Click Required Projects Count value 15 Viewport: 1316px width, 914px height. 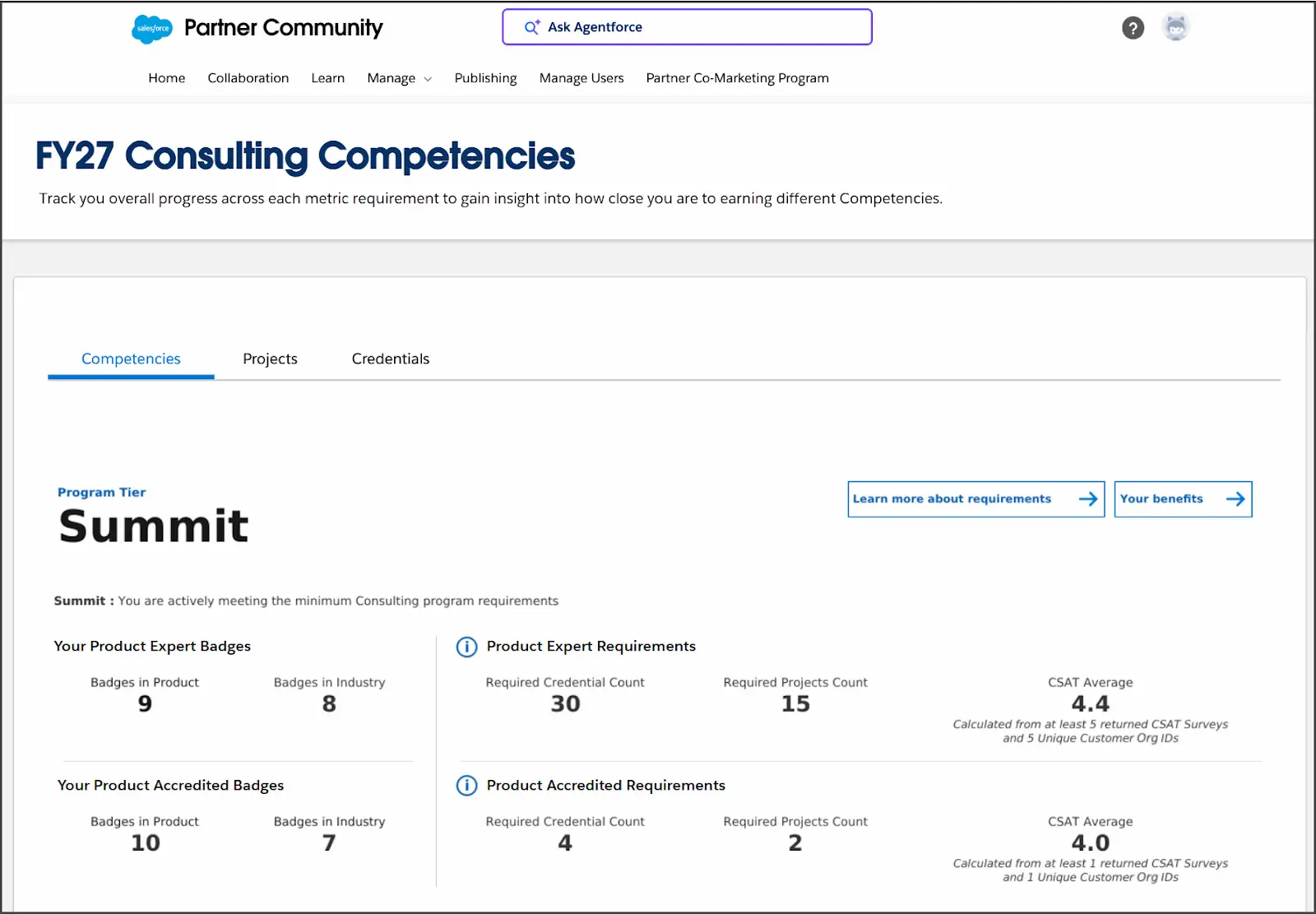click(x=795, y=704)
